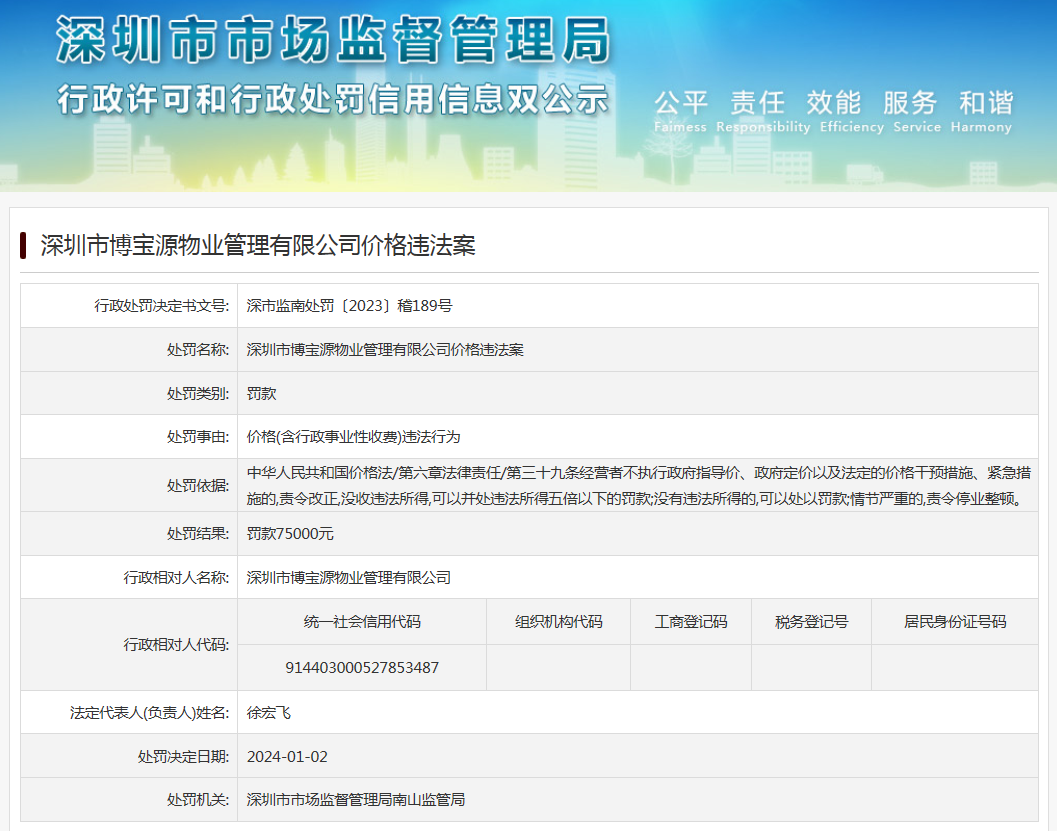Click the 行政许可和行政处罚信用信息双公示 subtitle
Image resolution: width=1057 pixels, height=831 pixels.
pyautogui.click(x=332, y=99)
